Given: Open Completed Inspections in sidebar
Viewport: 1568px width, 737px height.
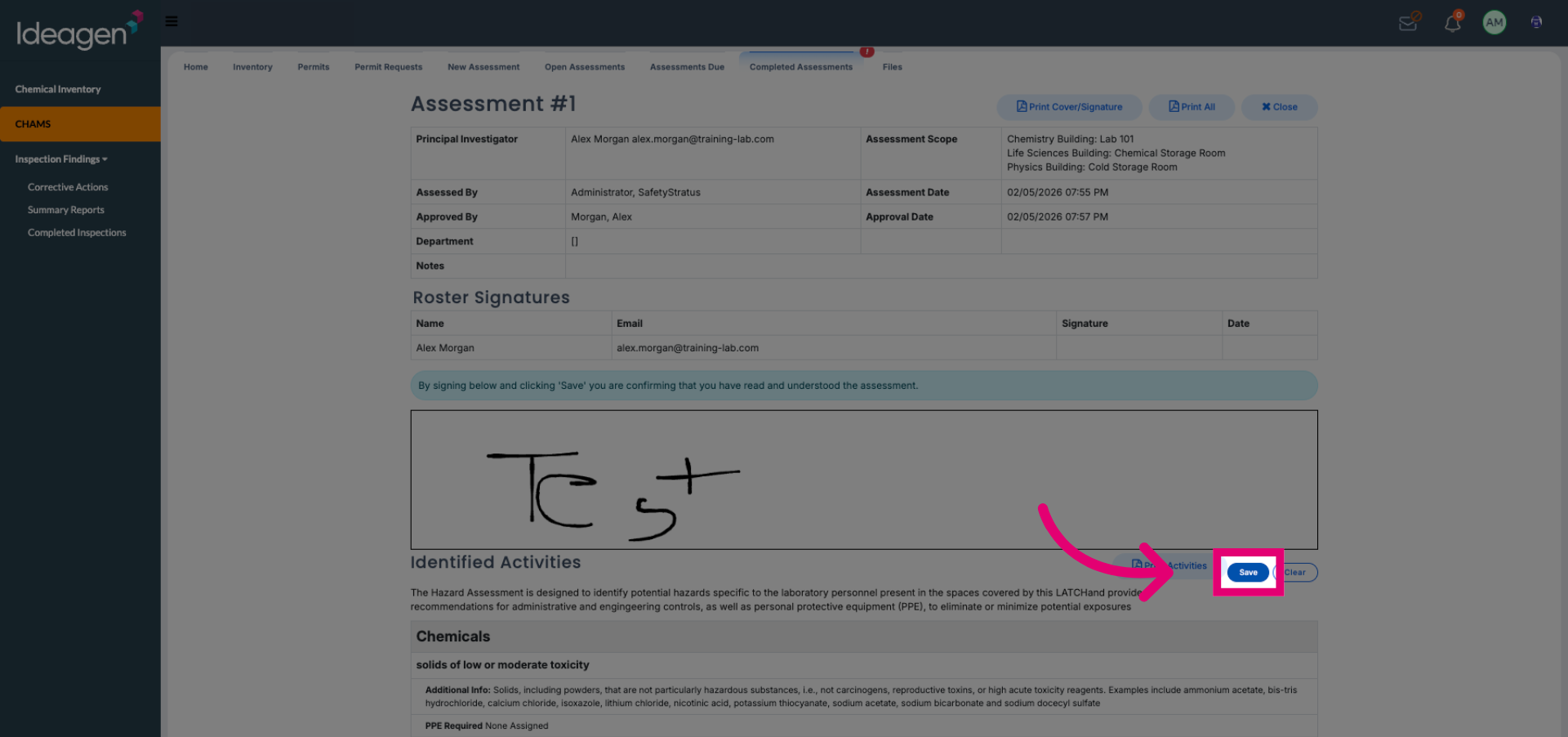Looking at the screenshot, I should [x=77, y=233].
